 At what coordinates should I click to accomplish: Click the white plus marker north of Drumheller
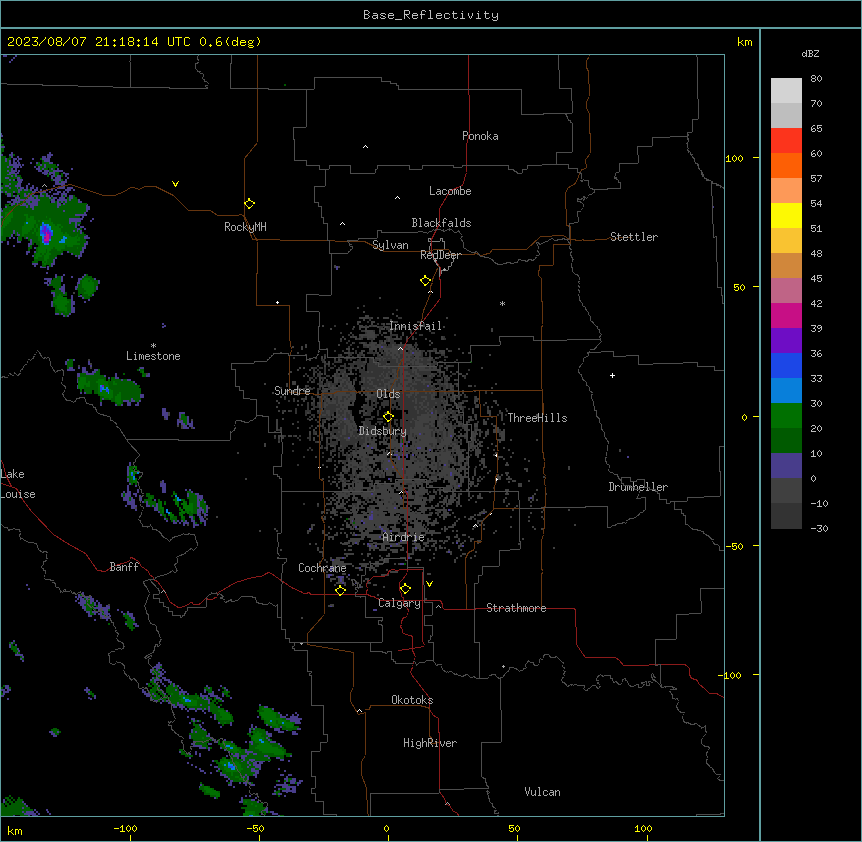[612, 375]
